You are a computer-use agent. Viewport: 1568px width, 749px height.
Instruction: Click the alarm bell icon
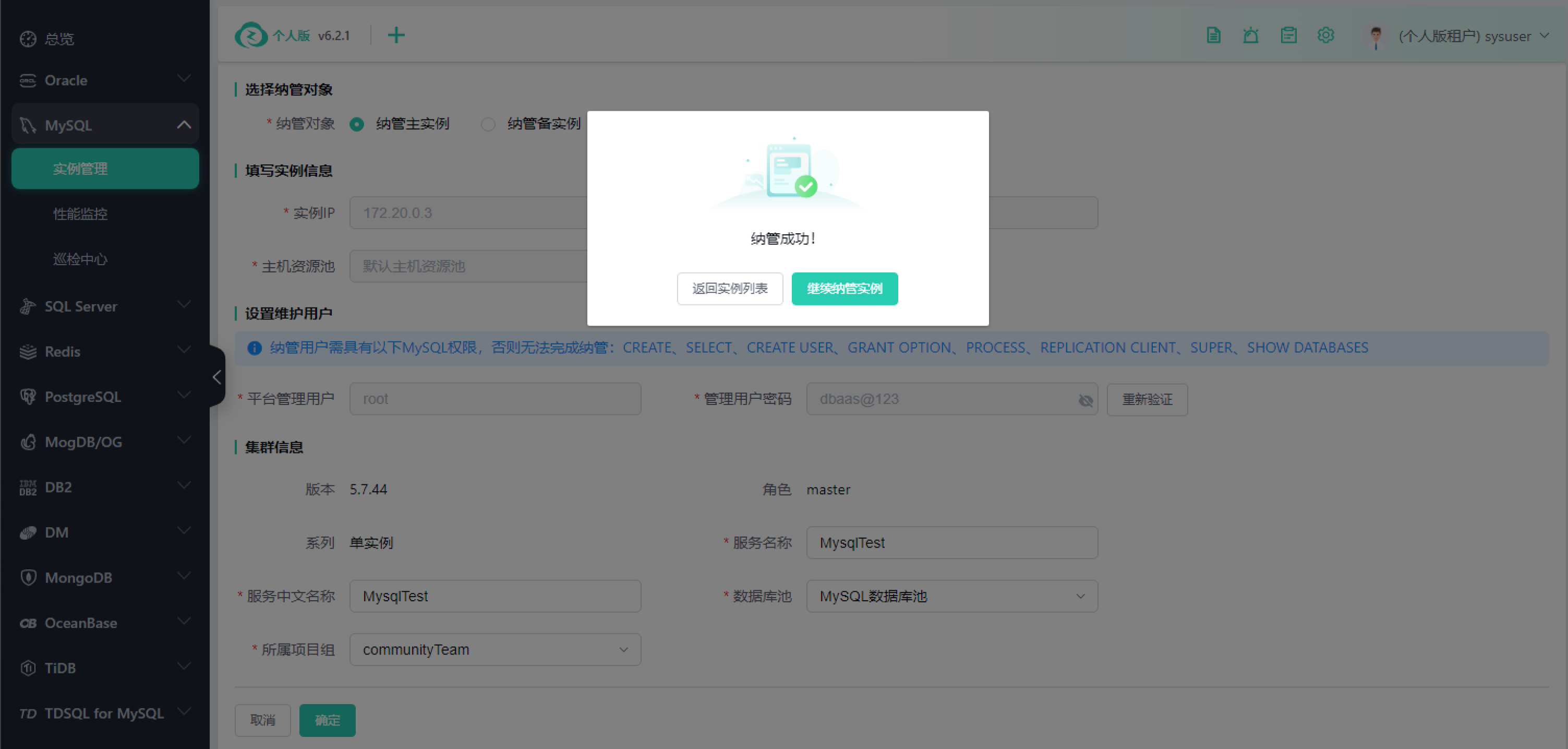(x=1250, y=35)
